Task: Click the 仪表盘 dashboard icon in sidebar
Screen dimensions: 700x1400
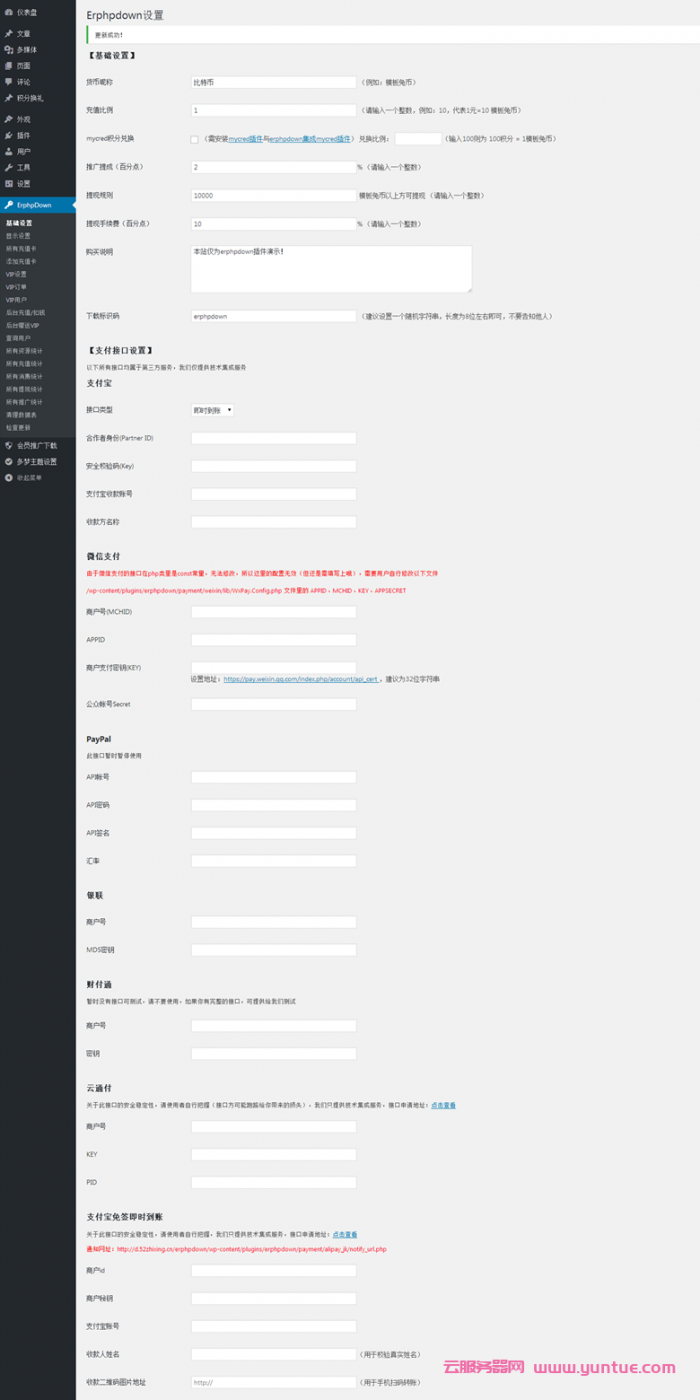Action: [x=8, y=12]
